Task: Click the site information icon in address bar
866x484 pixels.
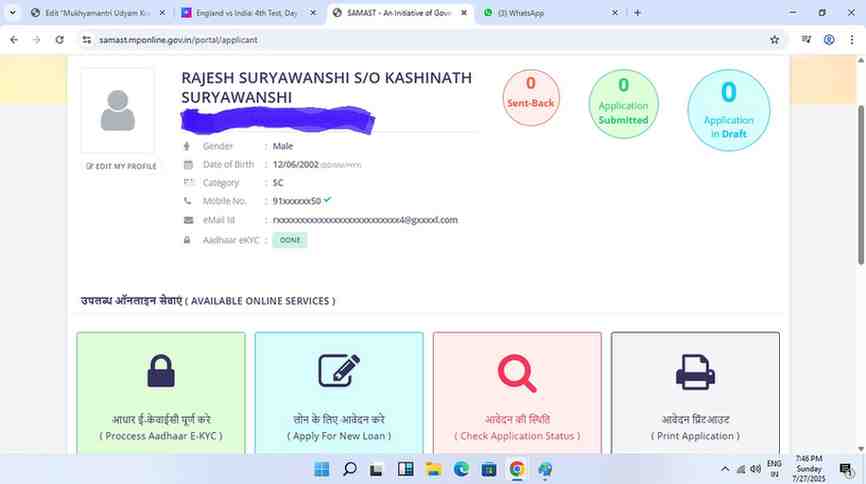Action: tap(87, 40)
